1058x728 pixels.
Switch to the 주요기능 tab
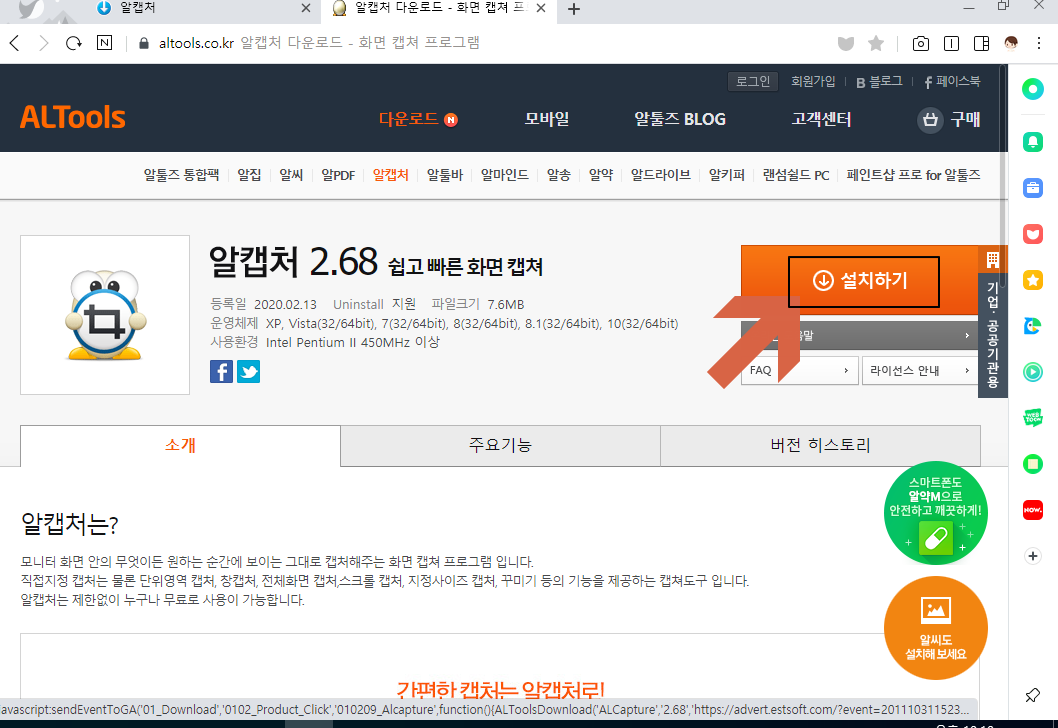500,445
